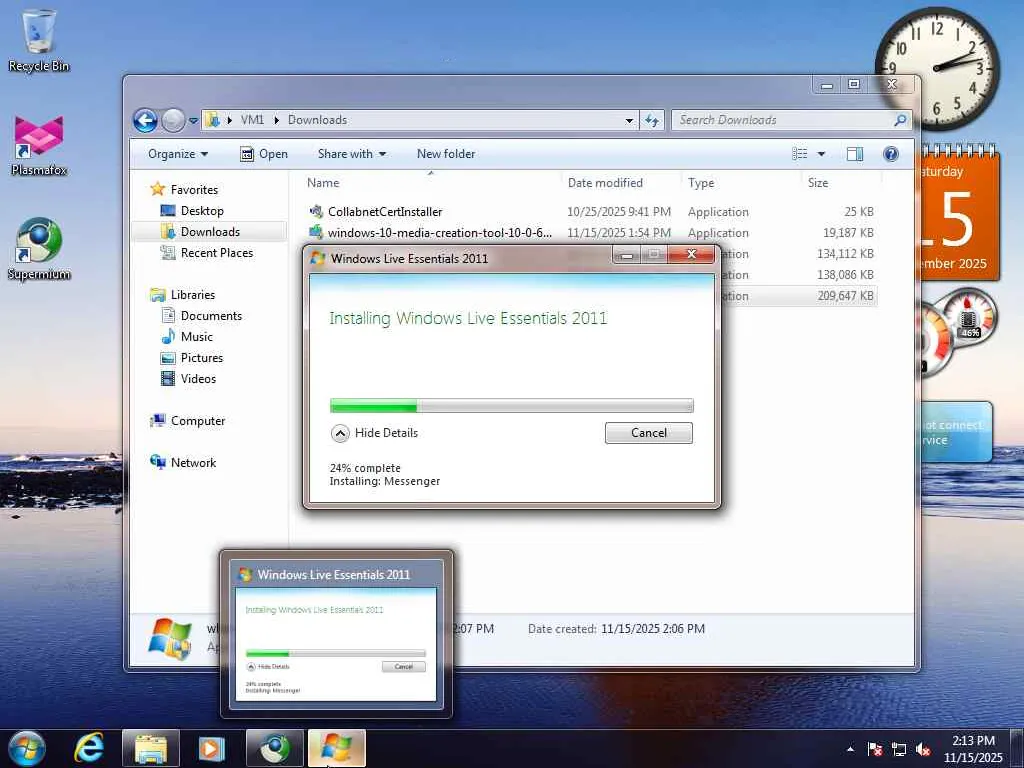Screen dimensions: 1024x768
Task: Open the taskbar clock and date
Action: (x=973, y=749)
